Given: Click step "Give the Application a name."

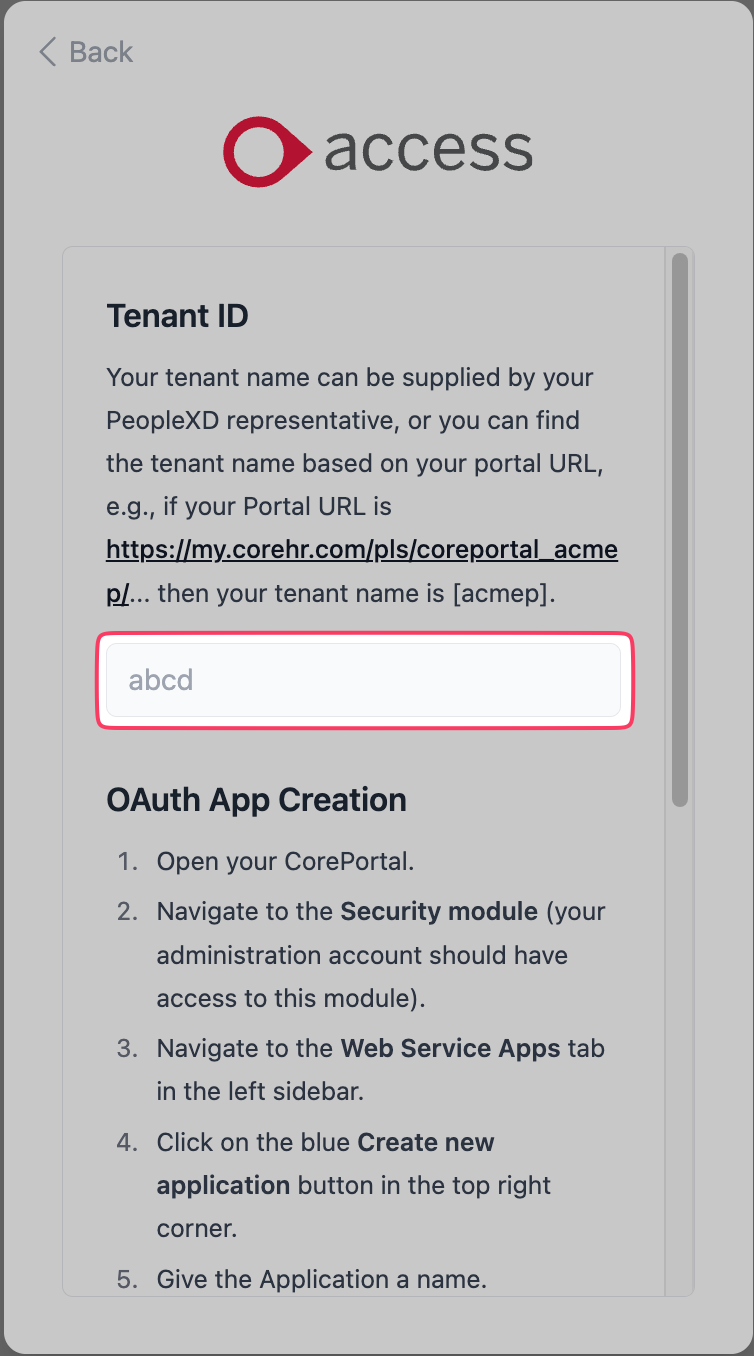Looking at the screenshot, I should click(321, 1279).
